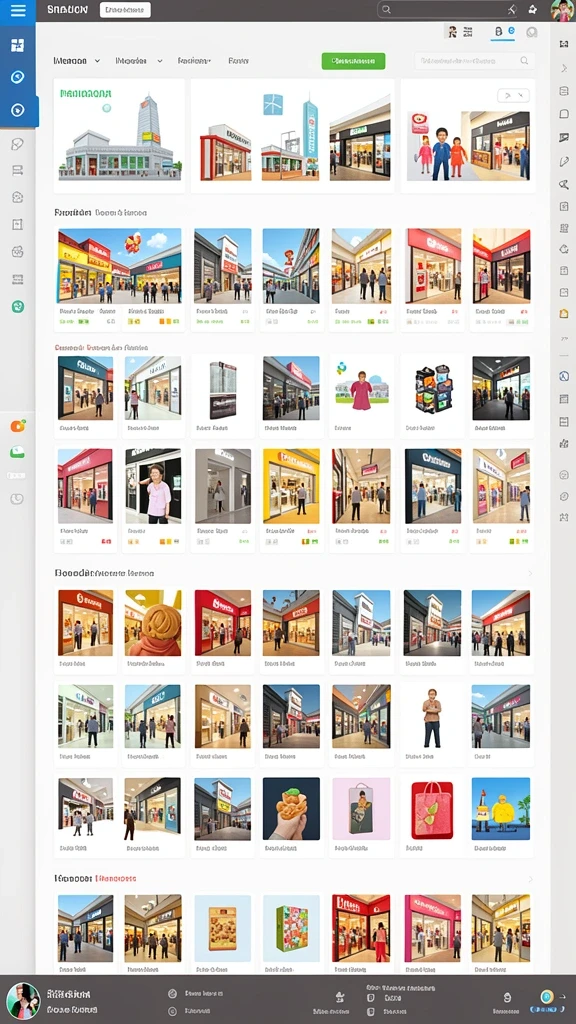Click the notification bell in top bar

[532, 10]
